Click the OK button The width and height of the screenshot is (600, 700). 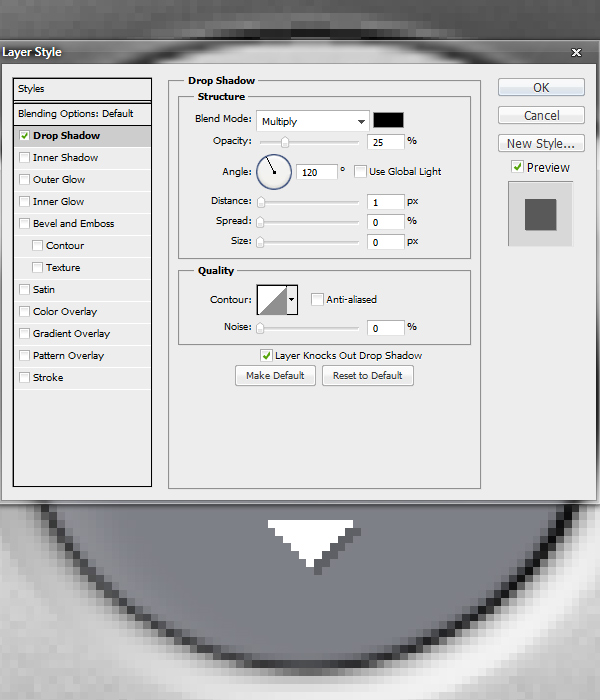point(541,88)
